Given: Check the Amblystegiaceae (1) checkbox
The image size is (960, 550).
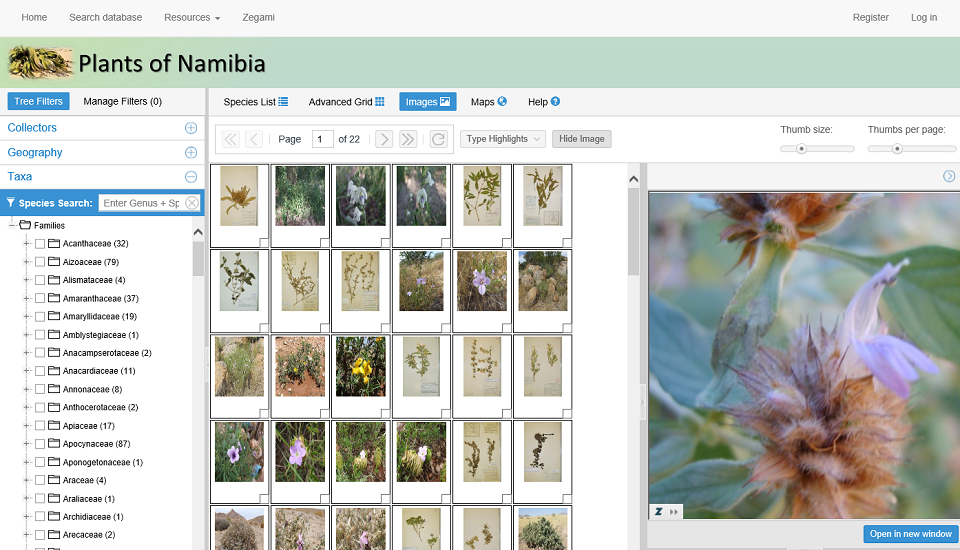Looking at the screenshot, I should (x=40, y=334).
